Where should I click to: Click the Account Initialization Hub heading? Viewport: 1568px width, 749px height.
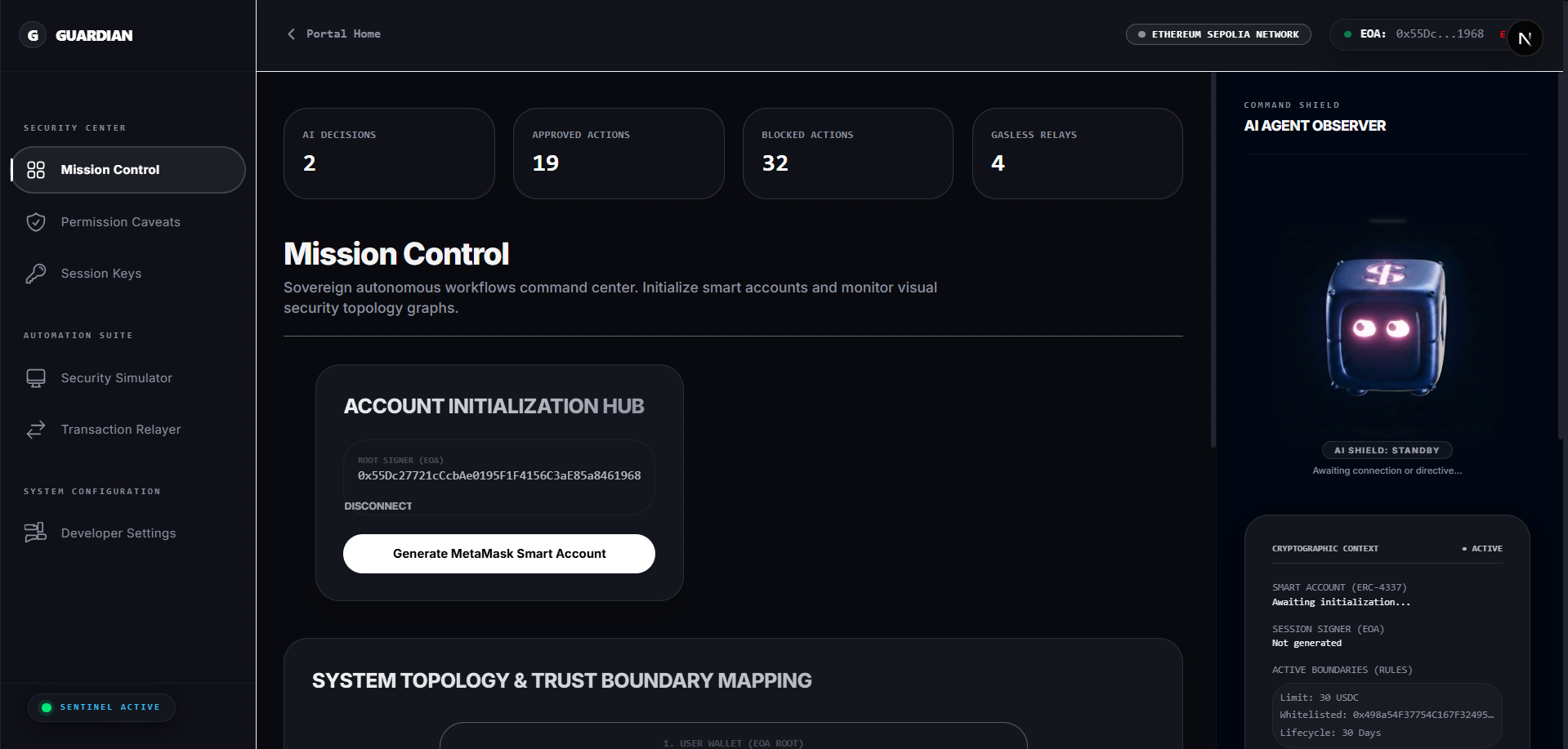pos(494,406)
